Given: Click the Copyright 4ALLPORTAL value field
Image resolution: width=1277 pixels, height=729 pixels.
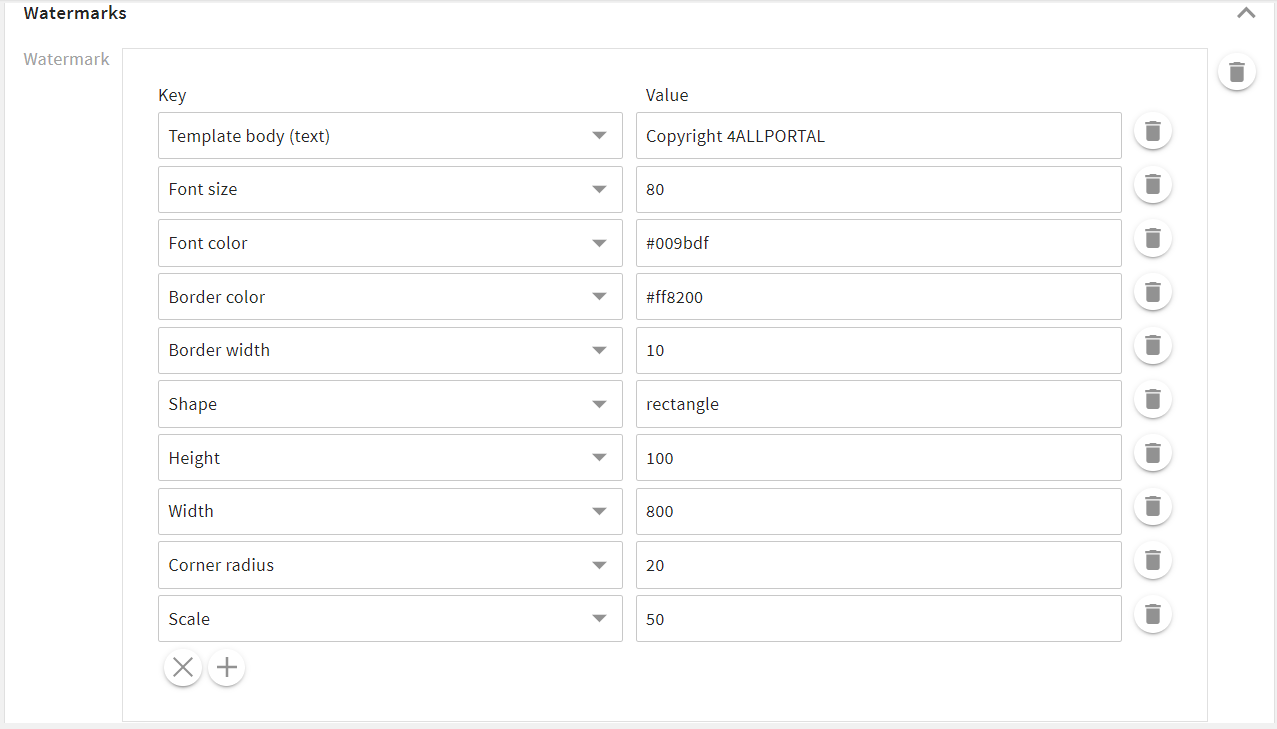Looking at the screenshot, I should [879, 136].
